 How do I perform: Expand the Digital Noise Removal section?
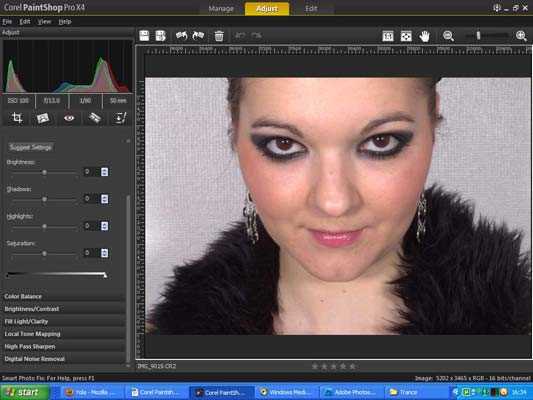coord(64,359)
